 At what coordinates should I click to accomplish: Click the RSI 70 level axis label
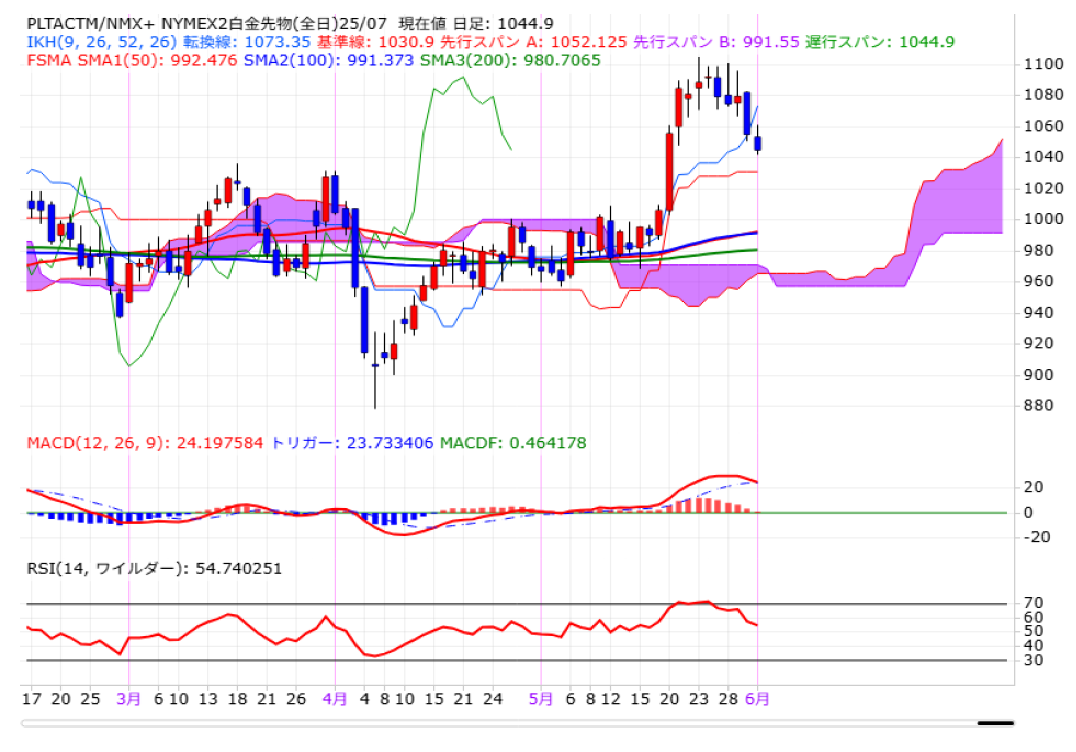pos(1033,603)
